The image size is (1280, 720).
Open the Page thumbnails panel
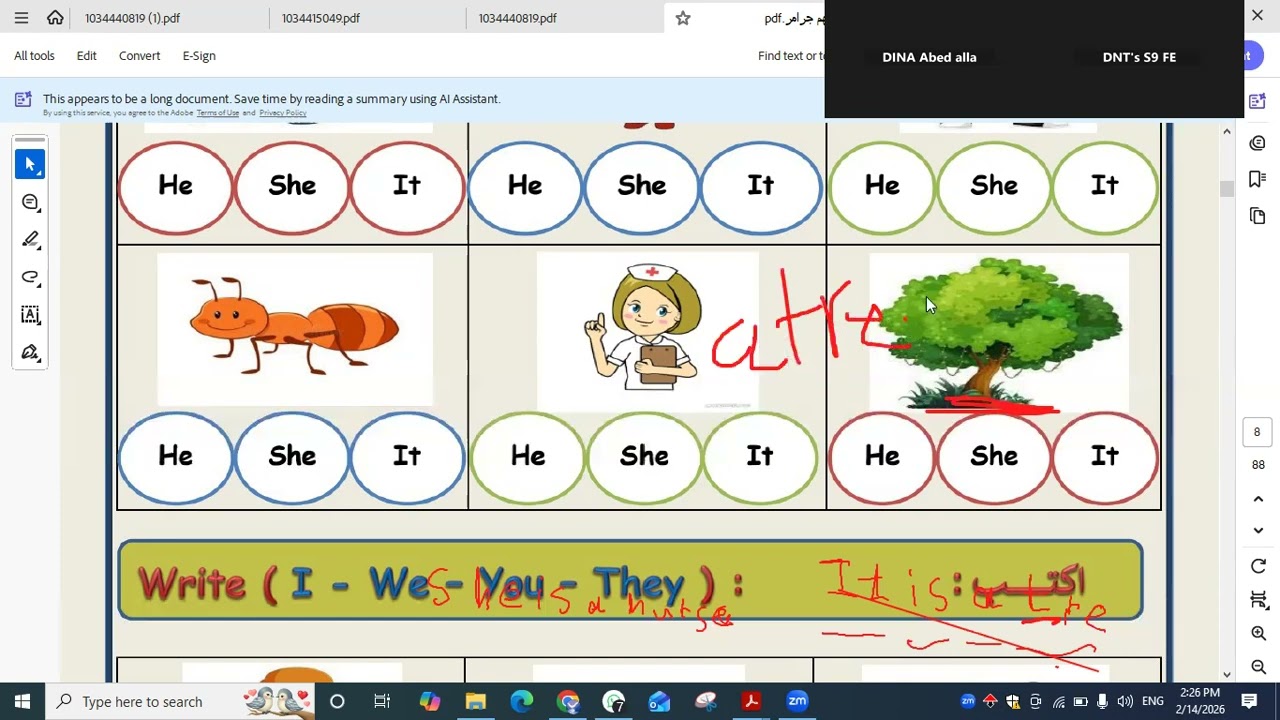[x=1258, y=216]
